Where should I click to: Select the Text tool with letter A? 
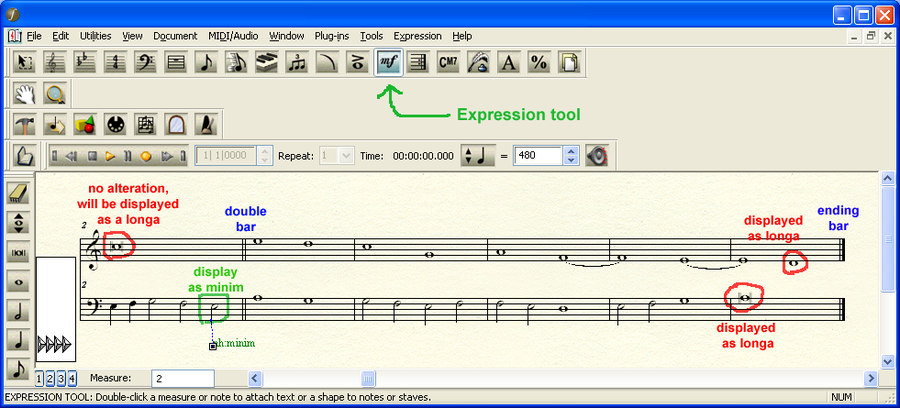click(508, 62)
